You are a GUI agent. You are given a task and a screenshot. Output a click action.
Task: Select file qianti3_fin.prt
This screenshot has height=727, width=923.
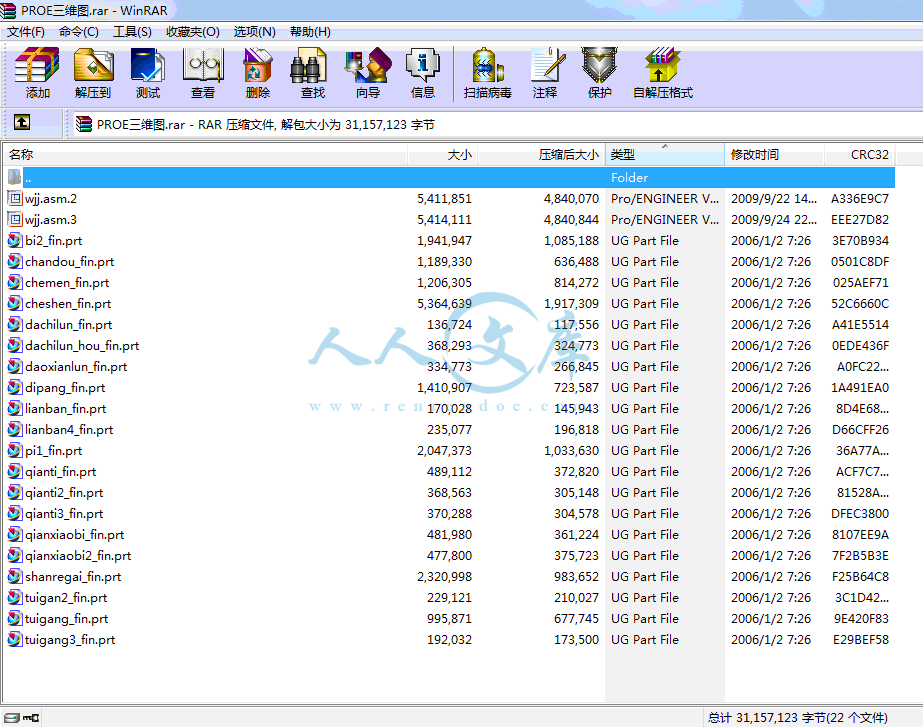pyautogui.click(x=64, y=513)
